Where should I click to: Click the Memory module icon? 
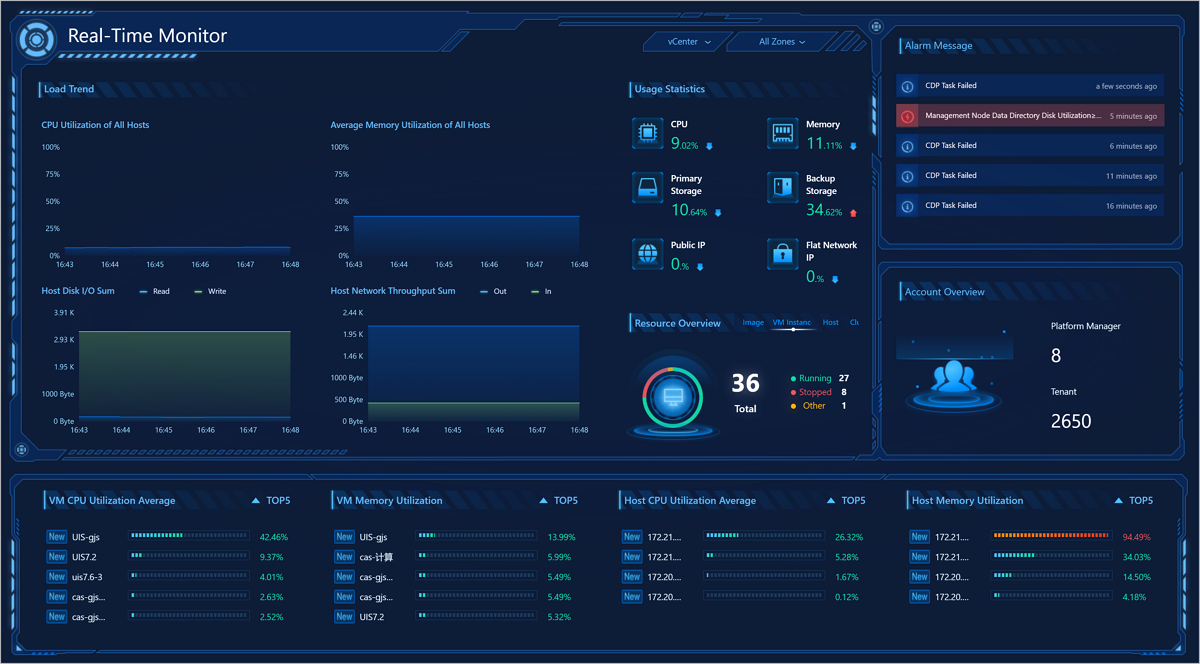pos(783,134)
